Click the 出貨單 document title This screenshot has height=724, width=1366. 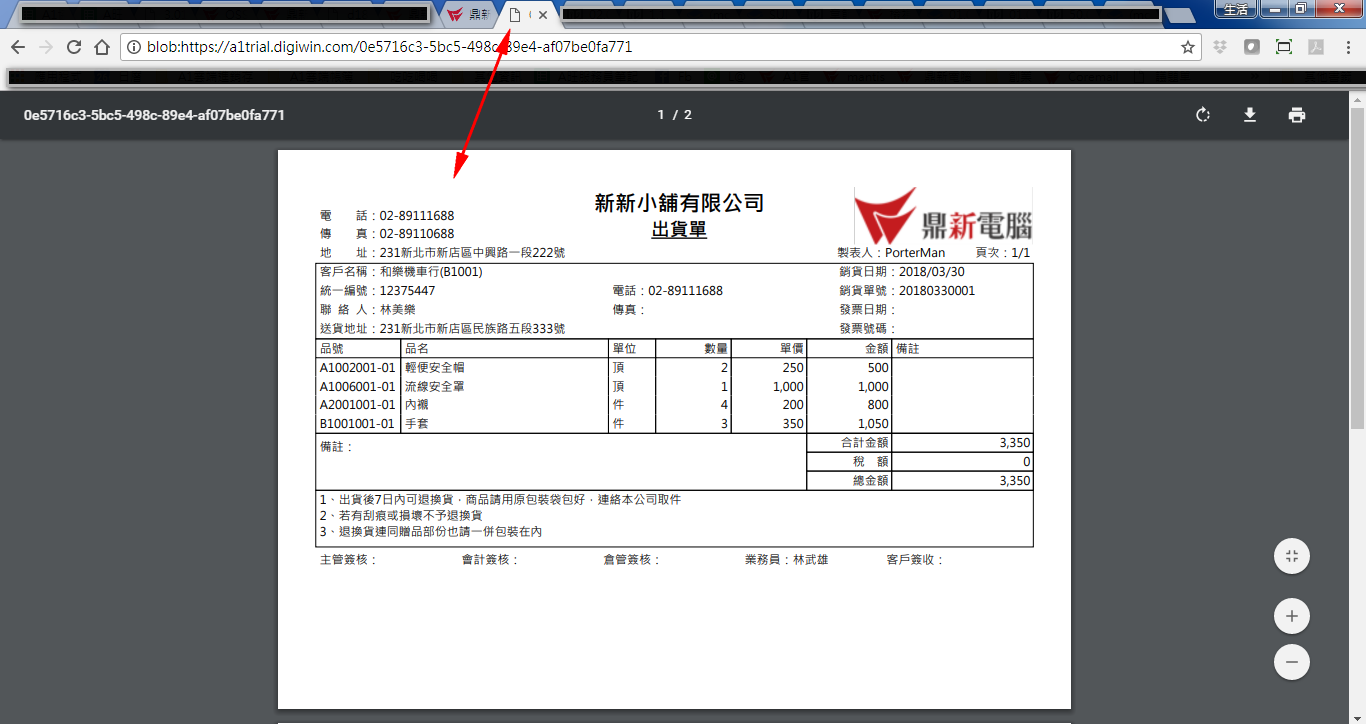point(679,230)
